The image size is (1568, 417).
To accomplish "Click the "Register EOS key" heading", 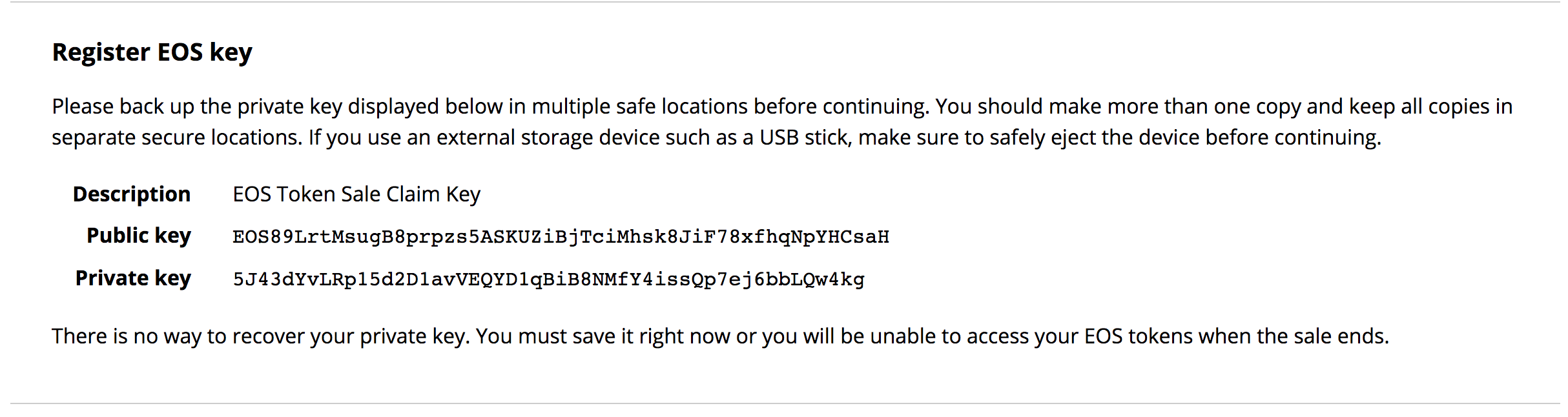I will pyautogui.click(x=152, y=52).
